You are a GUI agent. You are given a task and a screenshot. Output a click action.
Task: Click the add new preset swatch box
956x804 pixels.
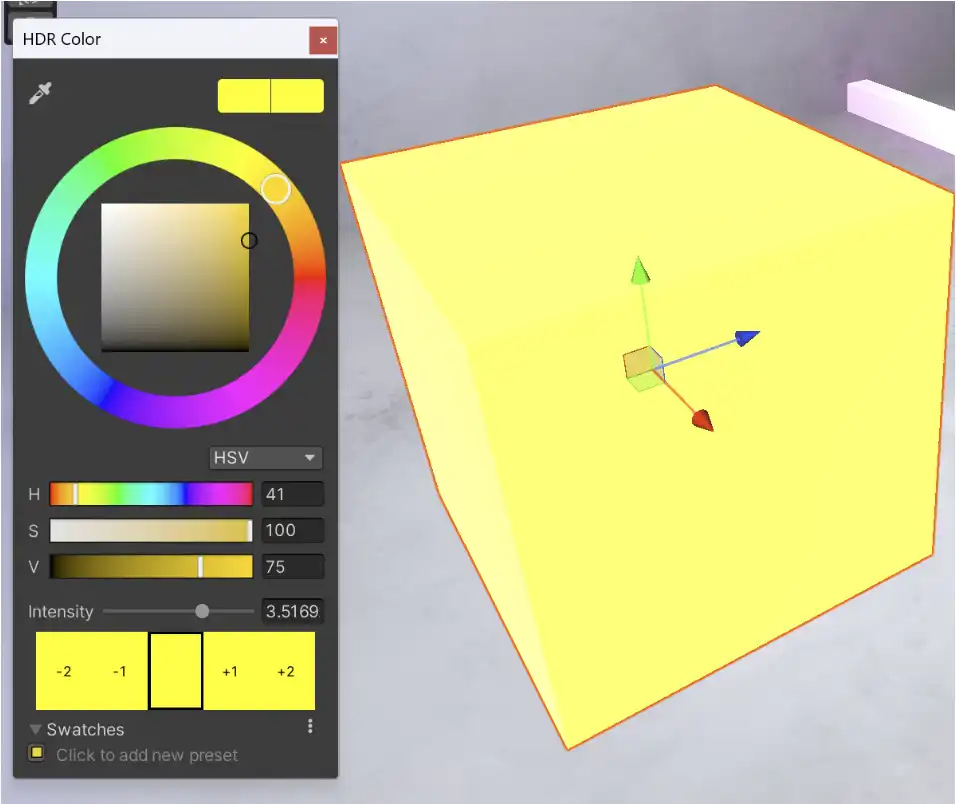pyautogui.click(x=37, y=753)
